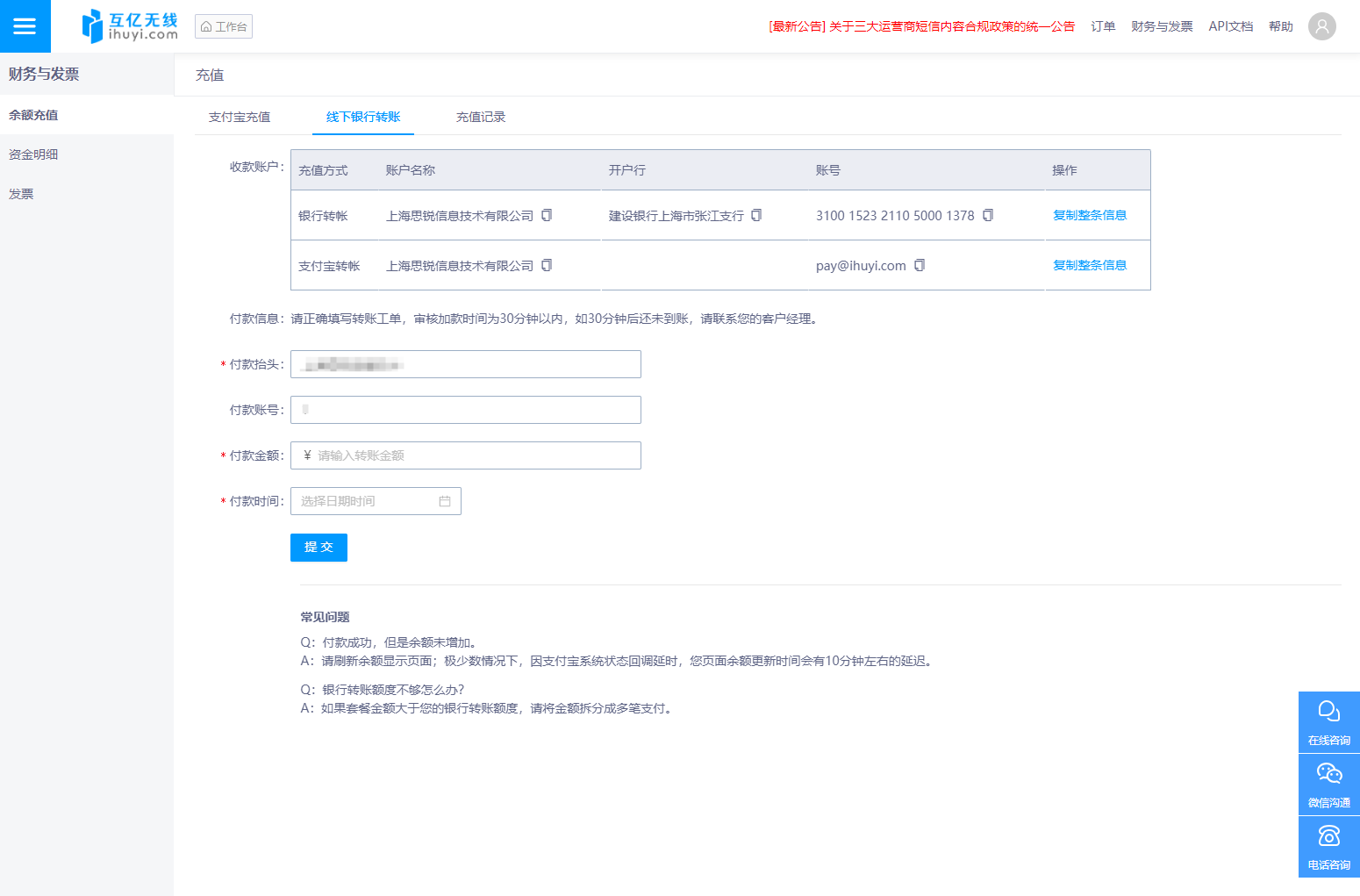Open the 最新公告 announcement link
1360x896 pixels.
[921, 26]
